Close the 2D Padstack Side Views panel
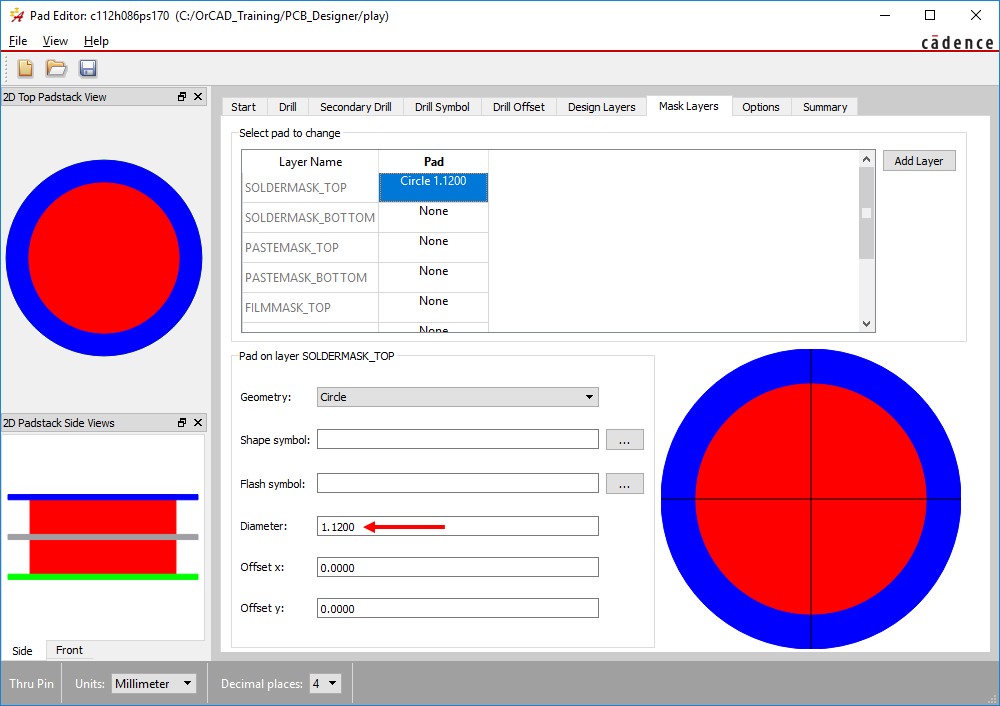 (x=198, y=423)
